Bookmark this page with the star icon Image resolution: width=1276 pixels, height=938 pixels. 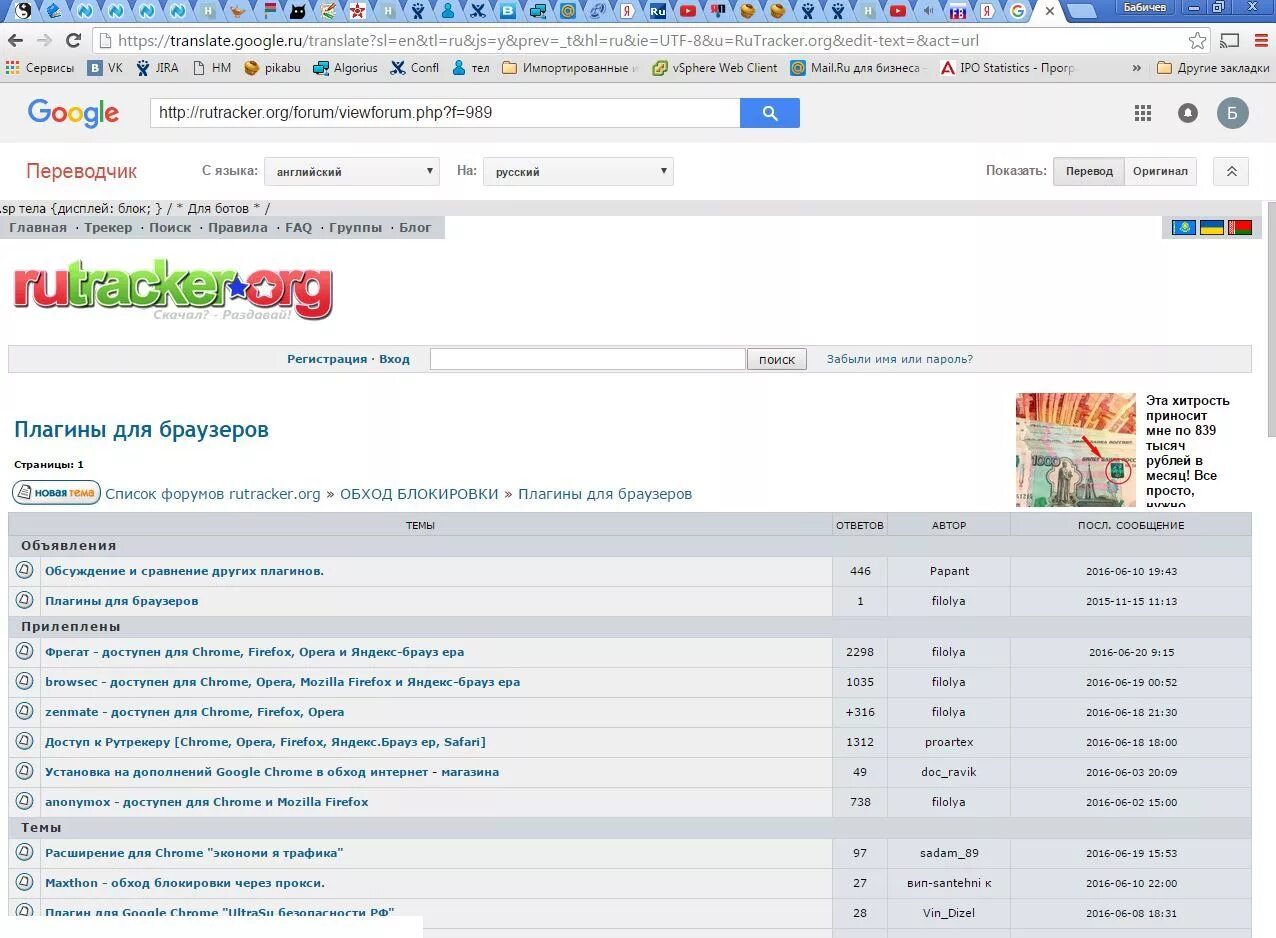[1197, 41]
